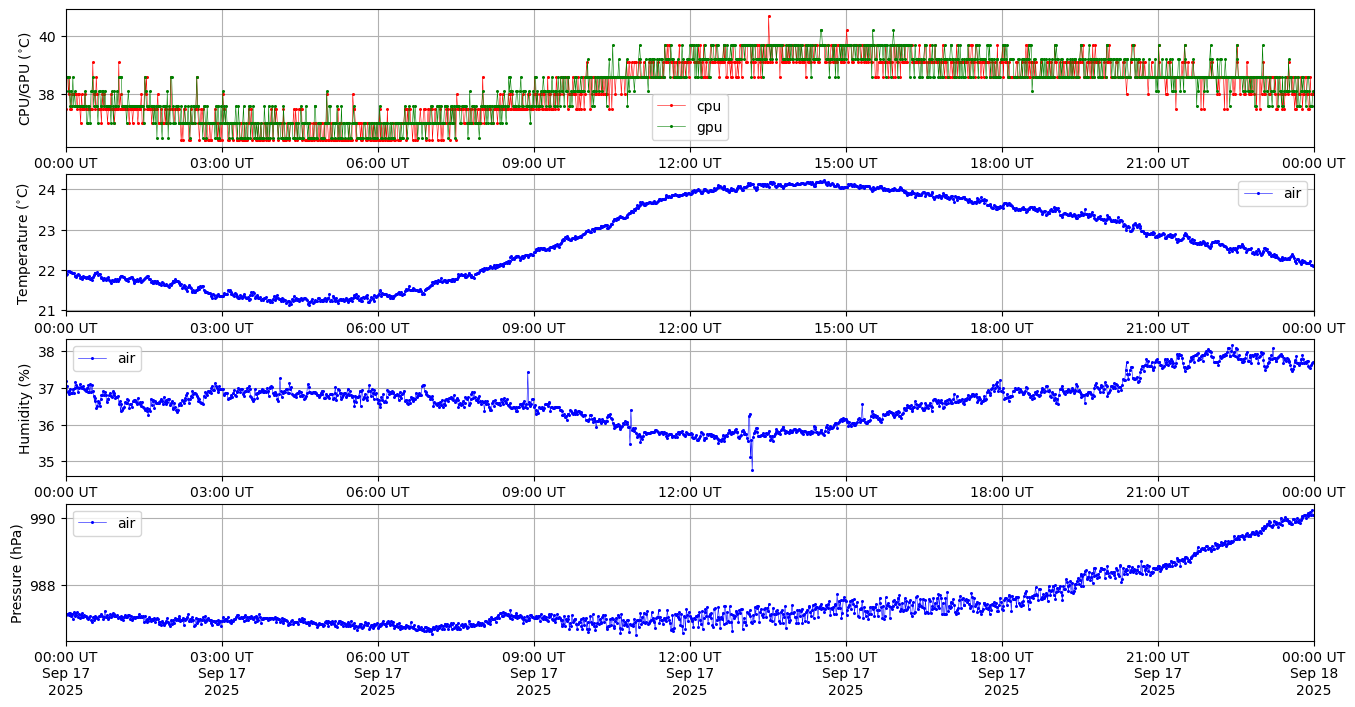Image resolution: width=1355 pixels, height=707 pixels.
Task: Click "21:00 UT" directly below the Humidity plot
Action: click(x=1158, y=492)
